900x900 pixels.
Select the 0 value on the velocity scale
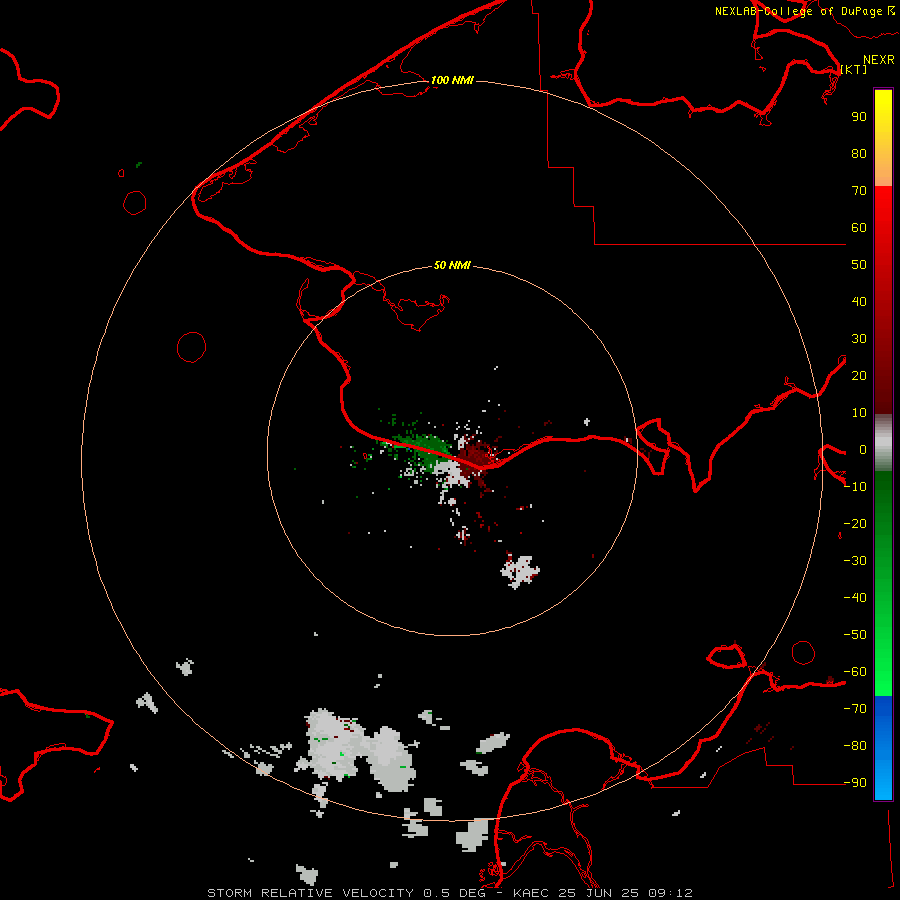pos(863,450)
